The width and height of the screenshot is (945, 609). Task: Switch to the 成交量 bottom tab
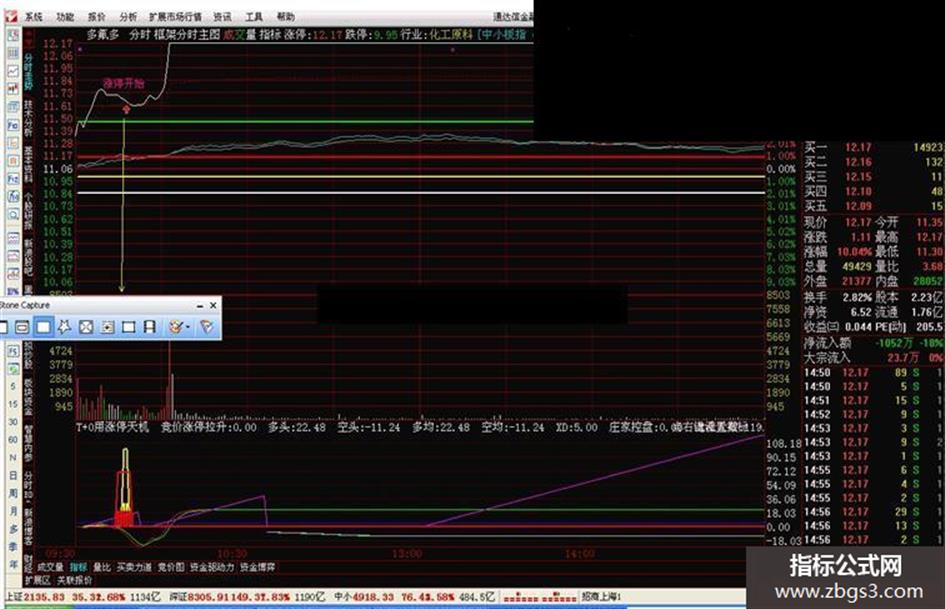click(x=51, y=568)
